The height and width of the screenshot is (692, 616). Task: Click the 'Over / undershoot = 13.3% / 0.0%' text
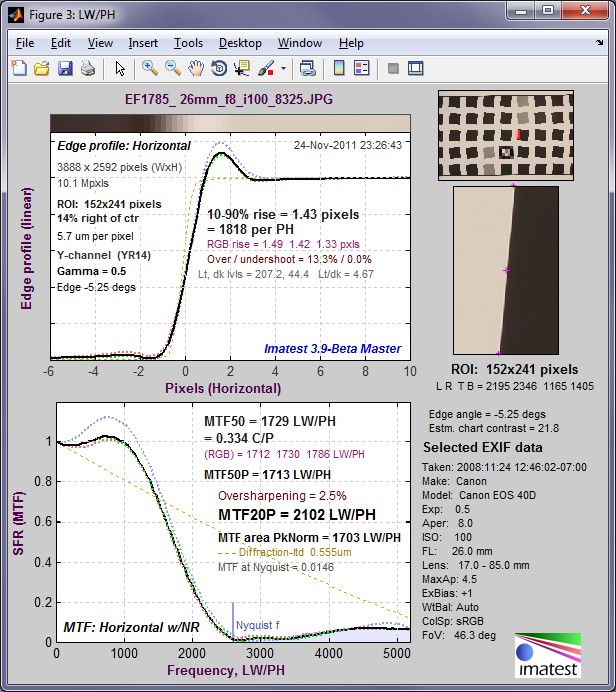[x=289, y=259]
